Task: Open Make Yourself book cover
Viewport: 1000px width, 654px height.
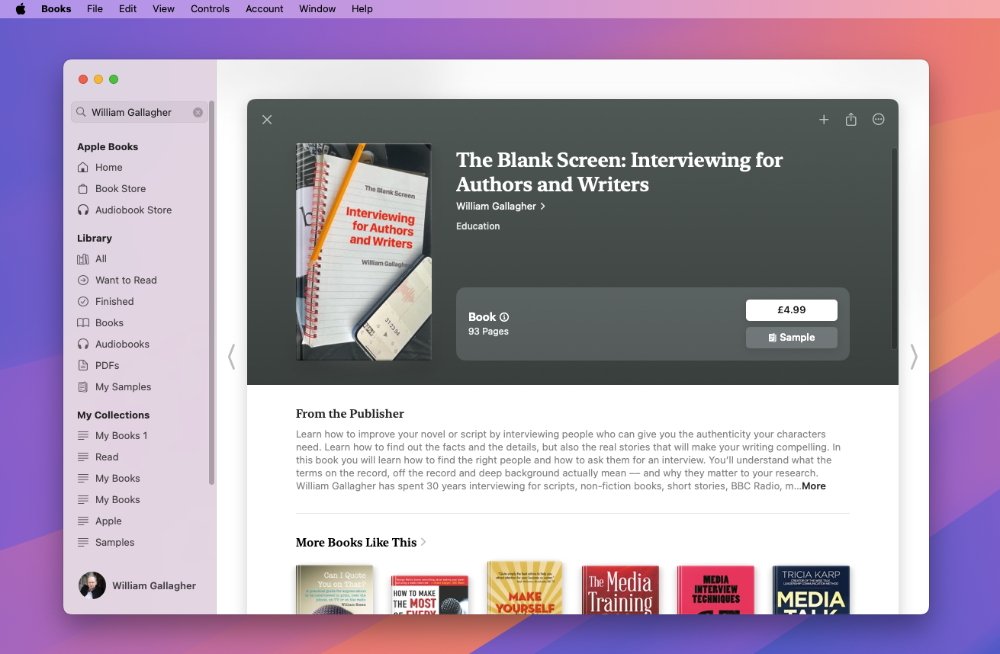Action: point(524,588)
